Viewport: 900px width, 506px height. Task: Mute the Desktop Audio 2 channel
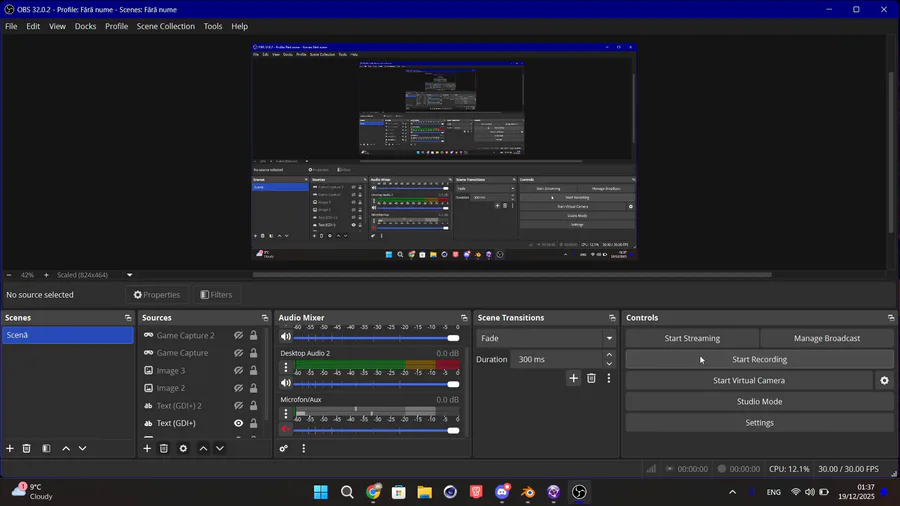click(286, 383)
